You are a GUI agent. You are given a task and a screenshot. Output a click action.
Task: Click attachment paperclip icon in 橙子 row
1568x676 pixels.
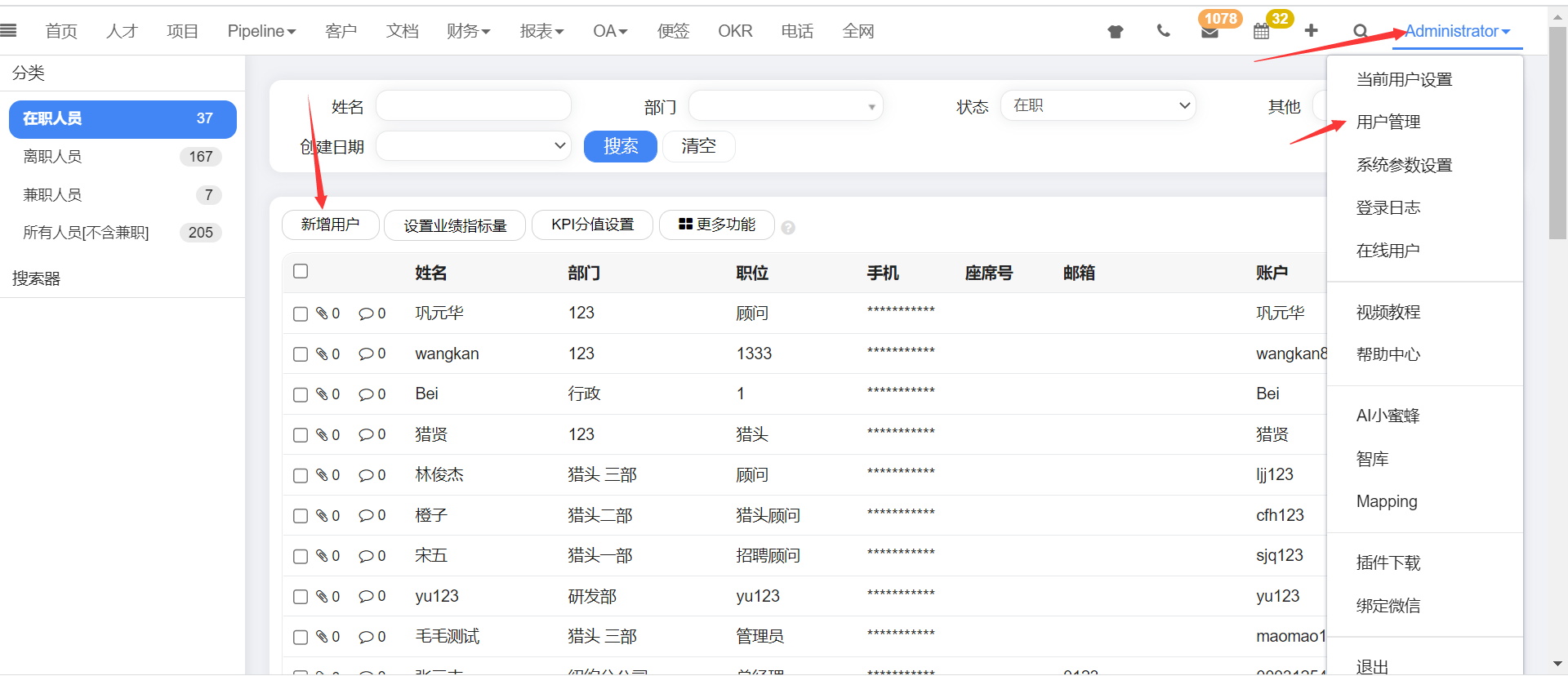pyautogui.click(x=323, y=515)
